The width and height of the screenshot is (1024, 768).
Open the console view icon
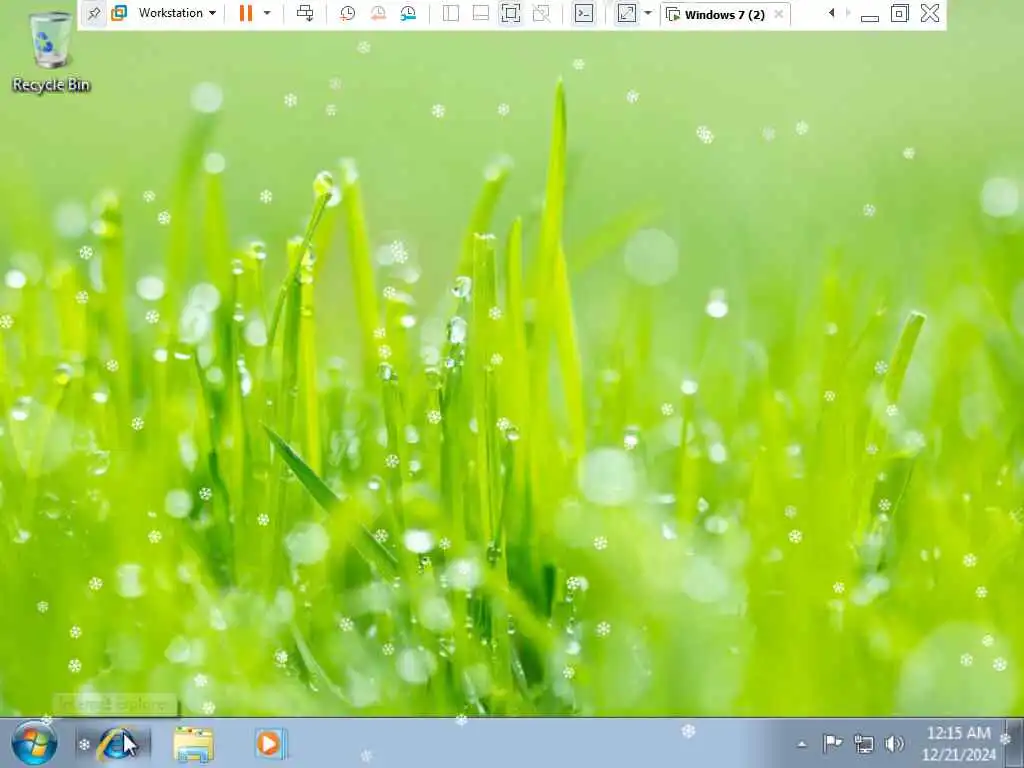pyautogui.click(x=584, y=13)
